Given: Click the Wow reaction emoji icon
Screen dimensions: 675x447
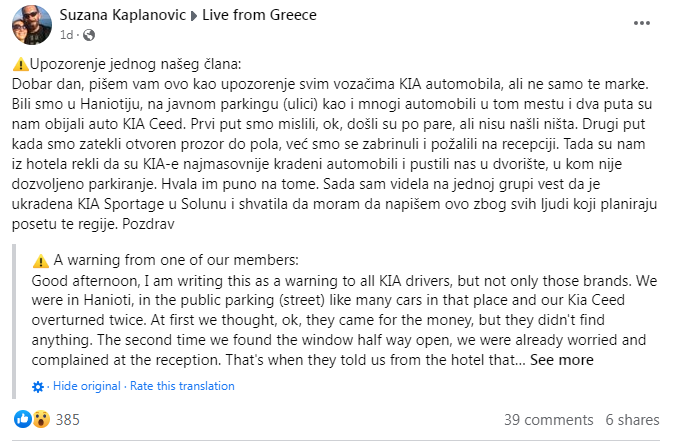Looking at the screenshot, I should [40, 419].
